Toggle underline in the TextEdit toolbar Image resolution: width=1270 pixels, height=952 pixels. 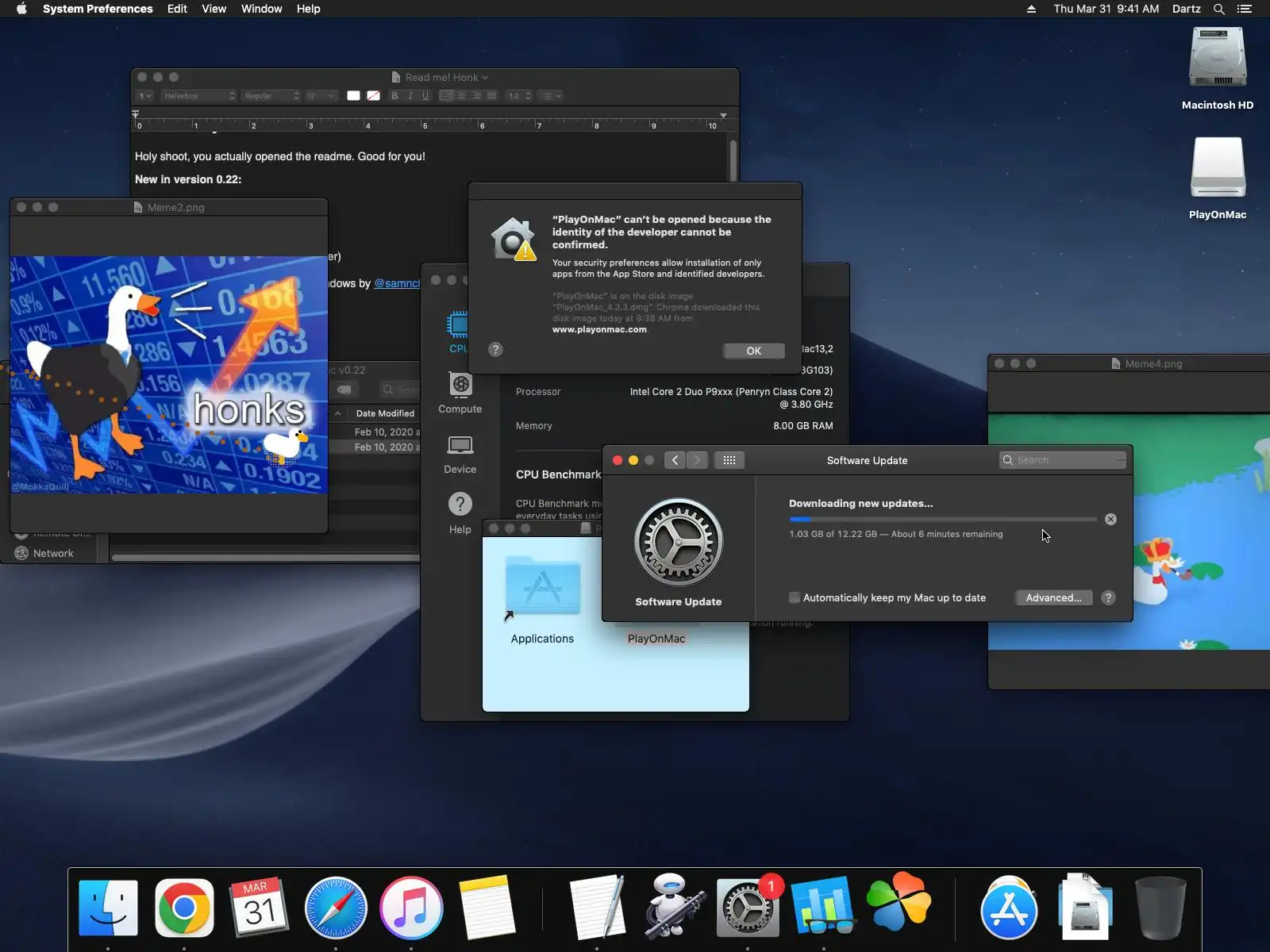tap(425, 96)
